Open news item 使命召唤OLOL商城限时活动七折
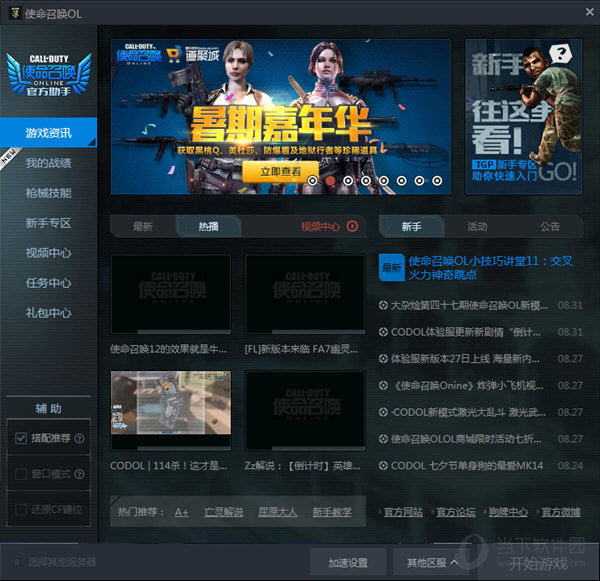Screen dimensions: 600x581 click(x=466, y=439)
